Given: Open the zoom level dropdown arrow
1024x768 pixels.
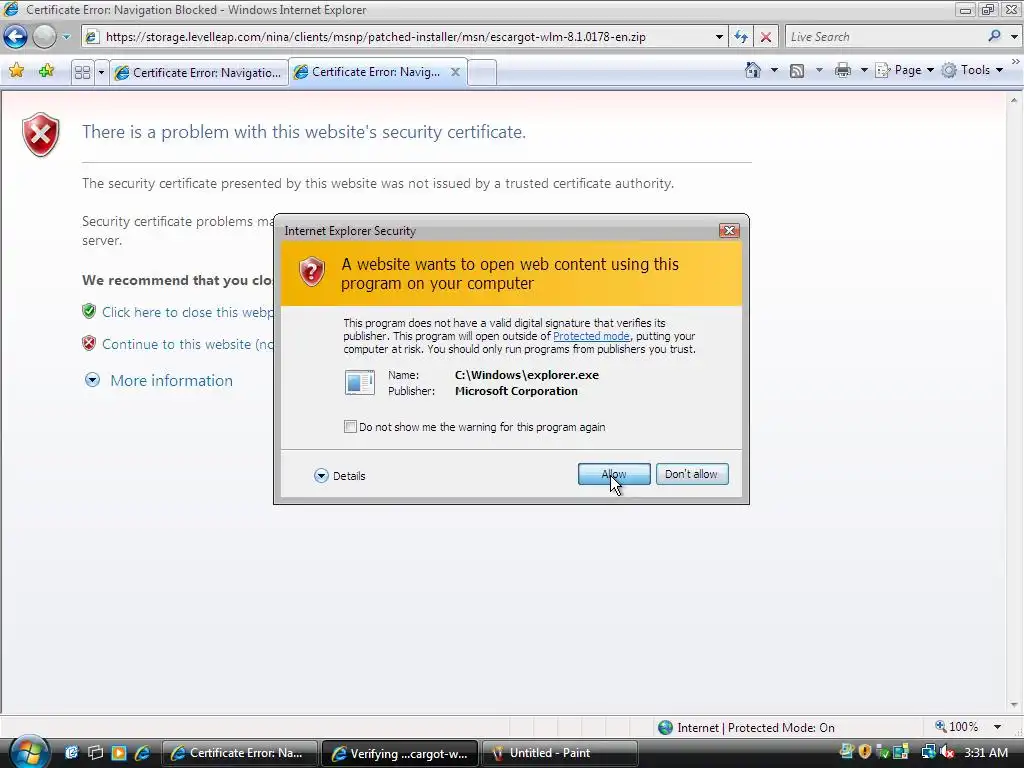Looking at the screenshot, I should click(997, 727).
